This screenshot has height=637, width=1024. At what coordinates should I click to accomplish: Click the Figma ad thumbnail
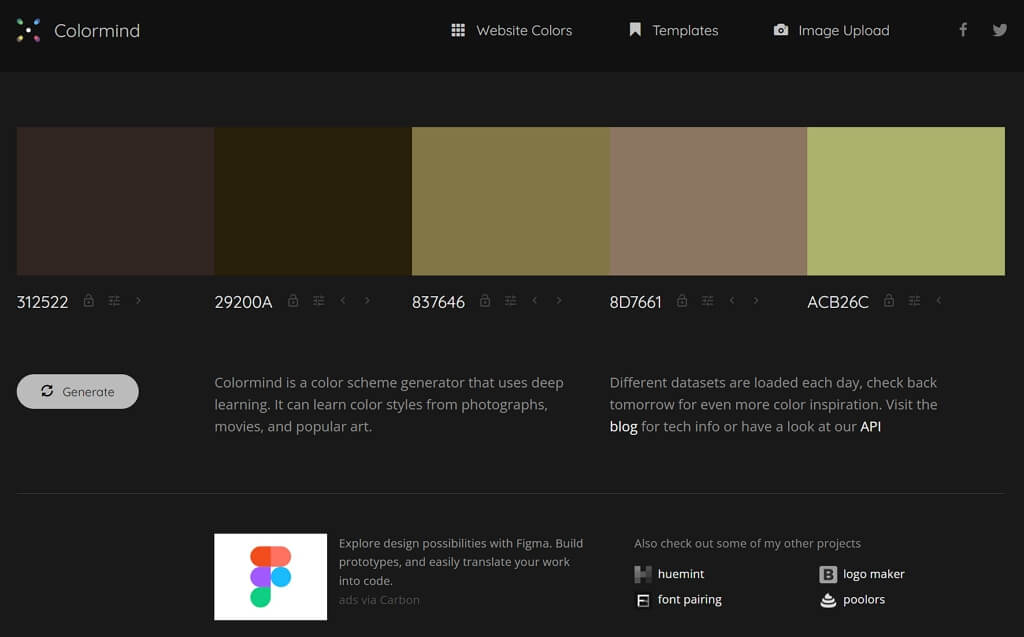click(270, 576)
